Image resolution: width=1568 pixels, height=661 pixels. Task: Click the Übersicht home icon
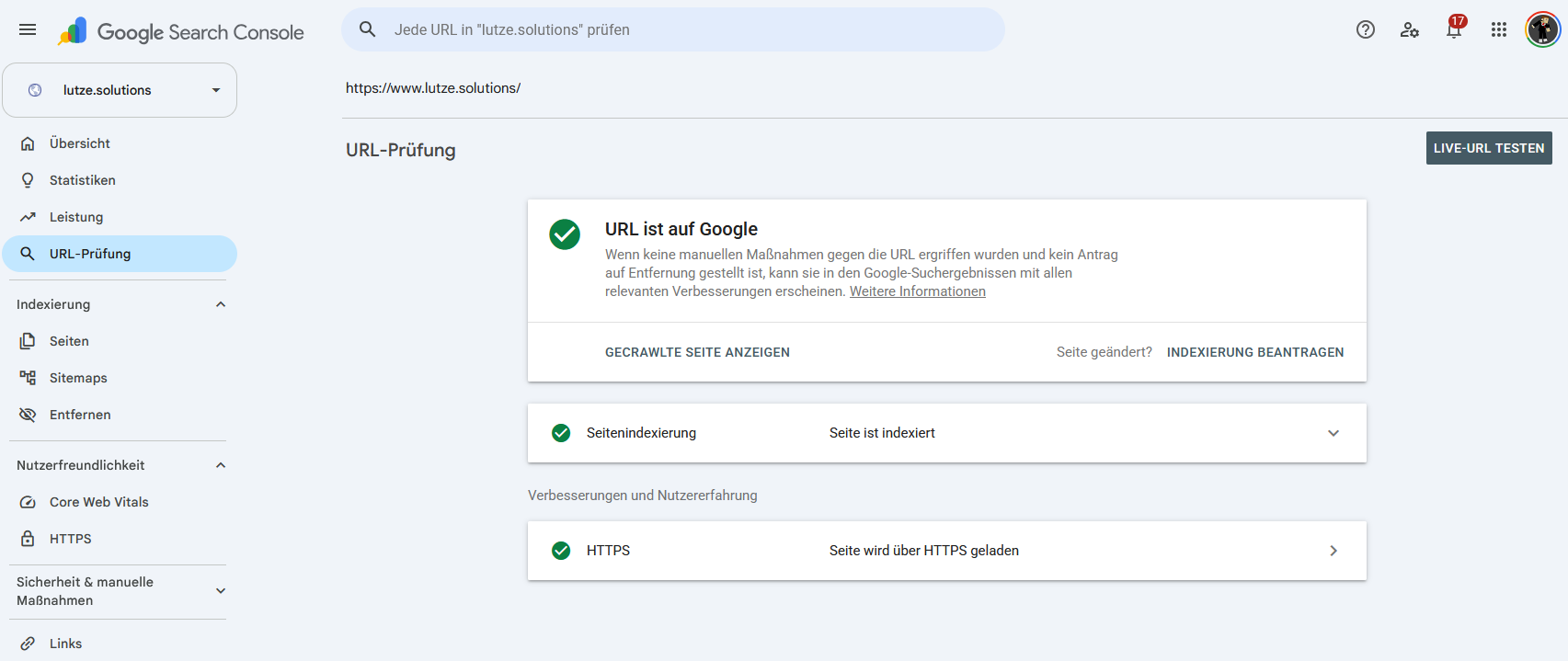[x=28, y=143]
